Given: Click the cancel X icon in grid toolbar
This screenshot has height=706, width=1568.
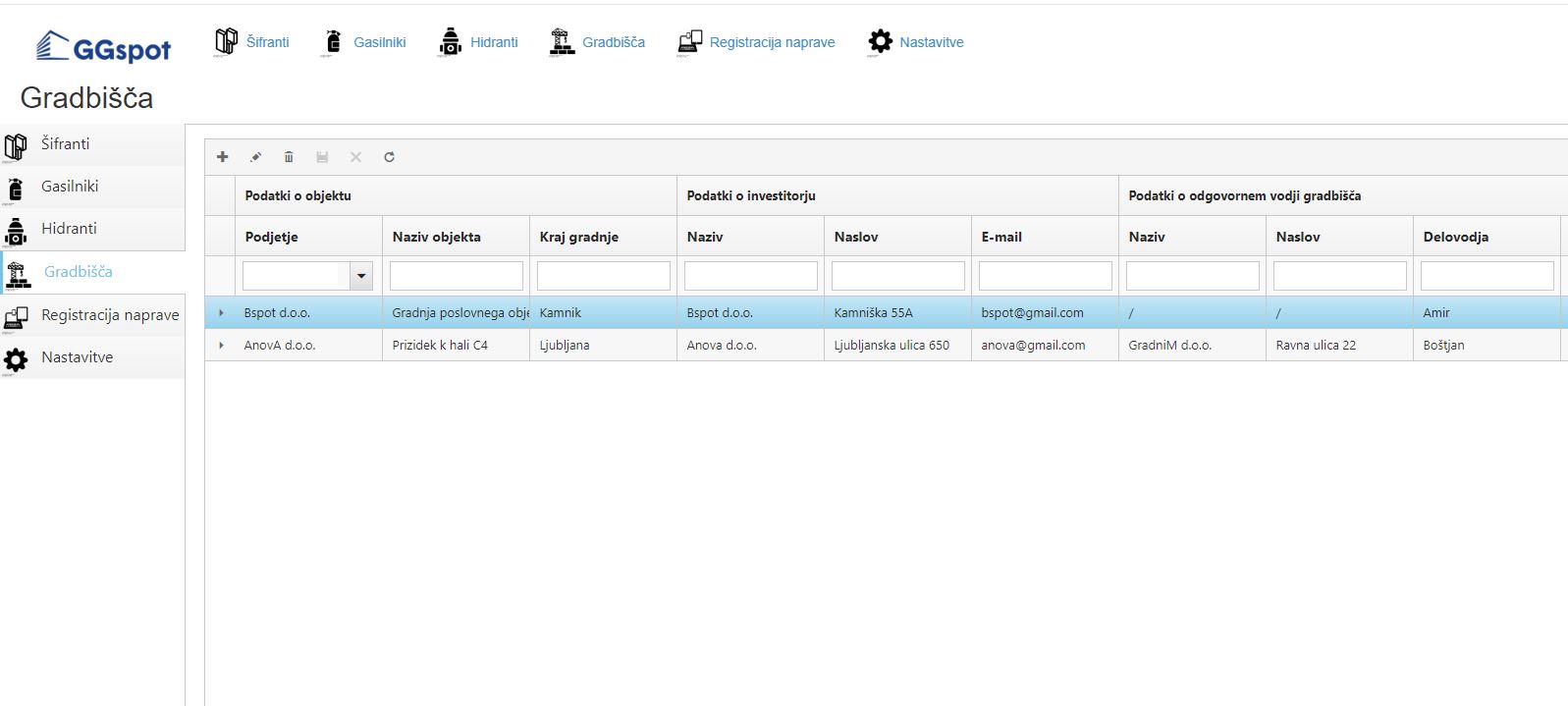Looking at the screenshot, I should 355,157.
